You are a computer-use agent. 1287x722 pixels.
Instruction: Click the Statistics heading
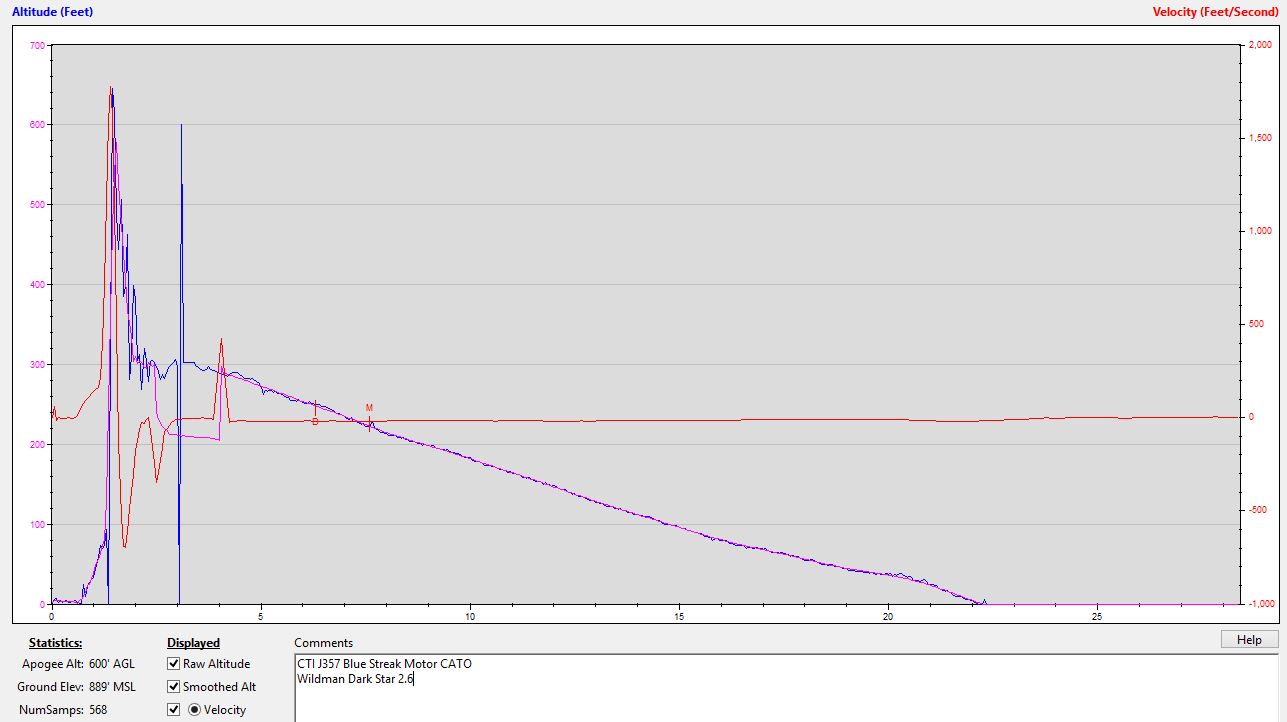coord(55,643)
